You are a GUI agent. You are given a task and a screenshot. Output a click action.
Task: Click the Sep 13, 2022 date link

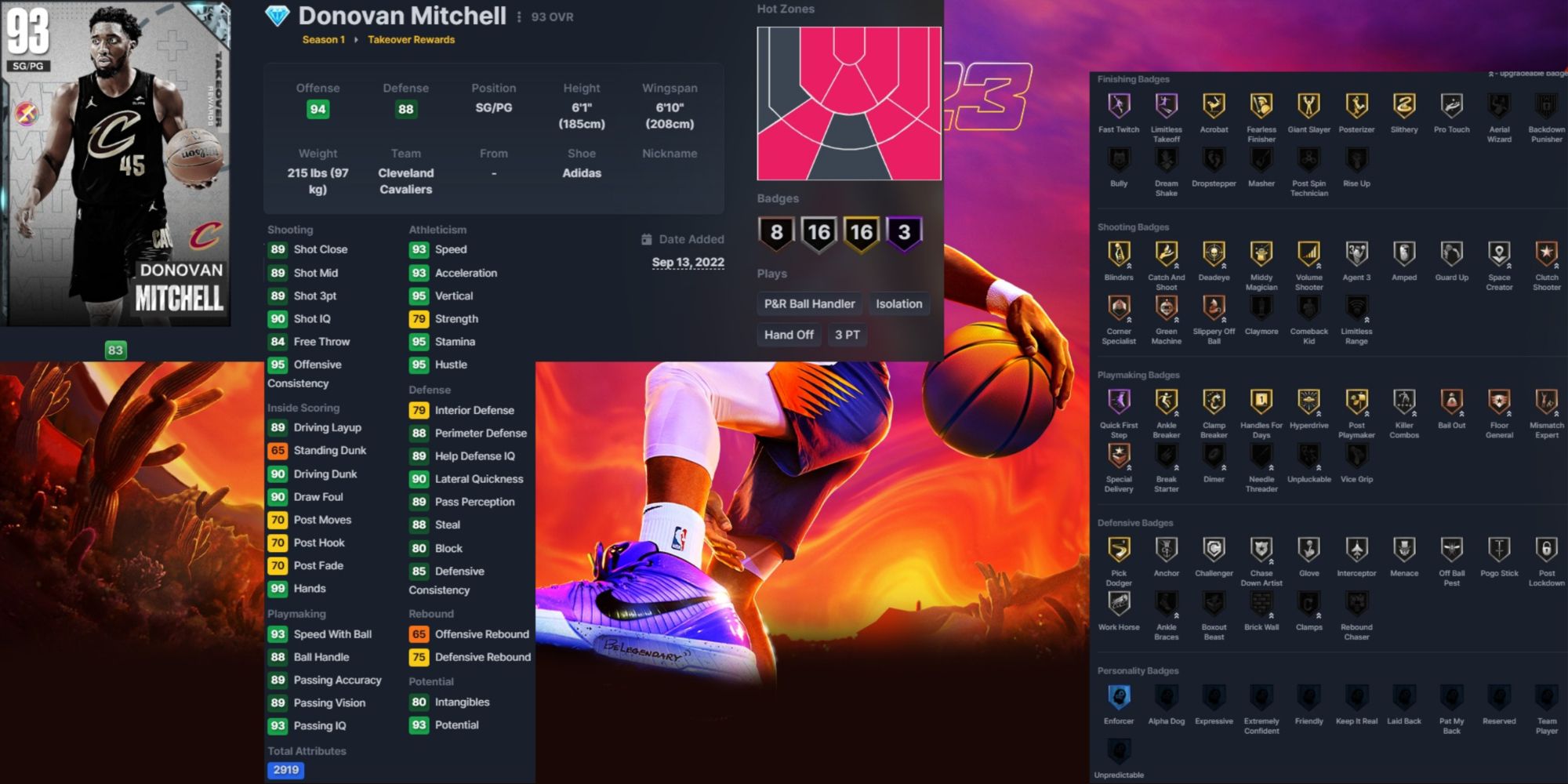[x=688, y=262]
